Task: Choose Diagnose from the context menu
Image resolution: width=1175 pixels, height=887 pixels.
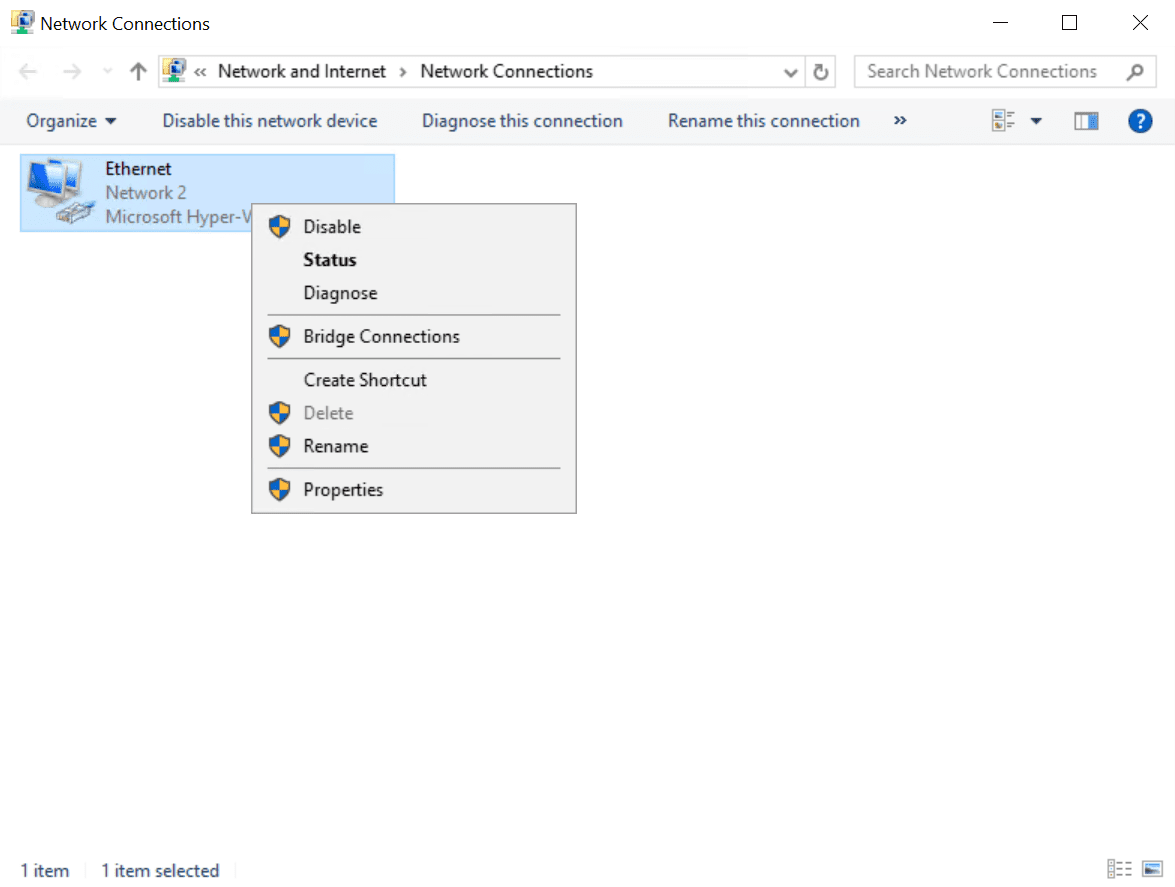Action: click(x=414, y=293)
